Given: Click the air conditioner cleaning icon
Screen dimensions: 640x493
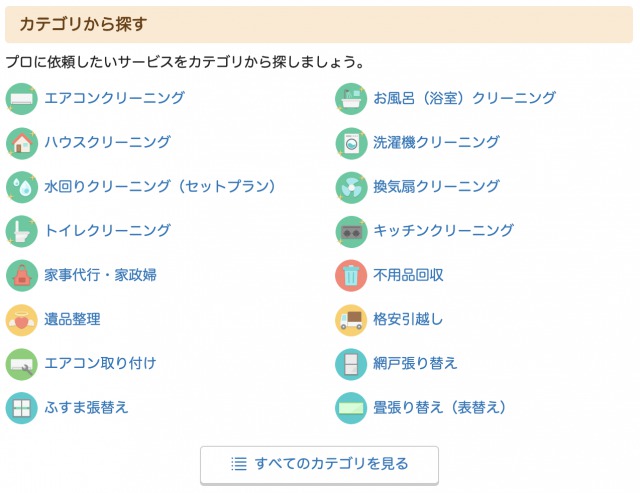Looking at the screenshot, I should (x=21, y=99).
